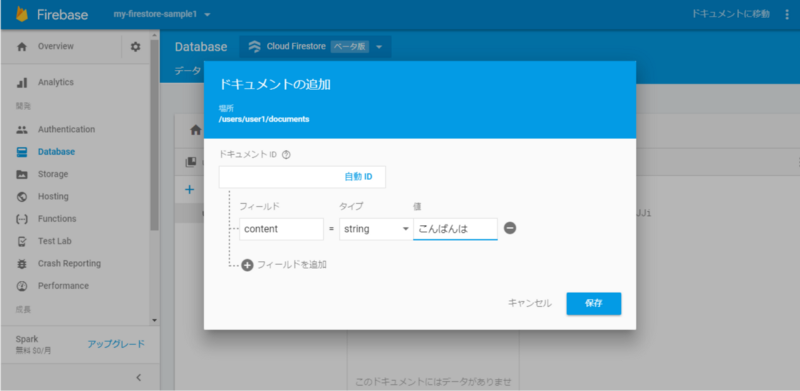Screen dimensions: 800x391
Task: Click the Performance gauge icon
Action: pyautogui.click(x=21, y=286)
